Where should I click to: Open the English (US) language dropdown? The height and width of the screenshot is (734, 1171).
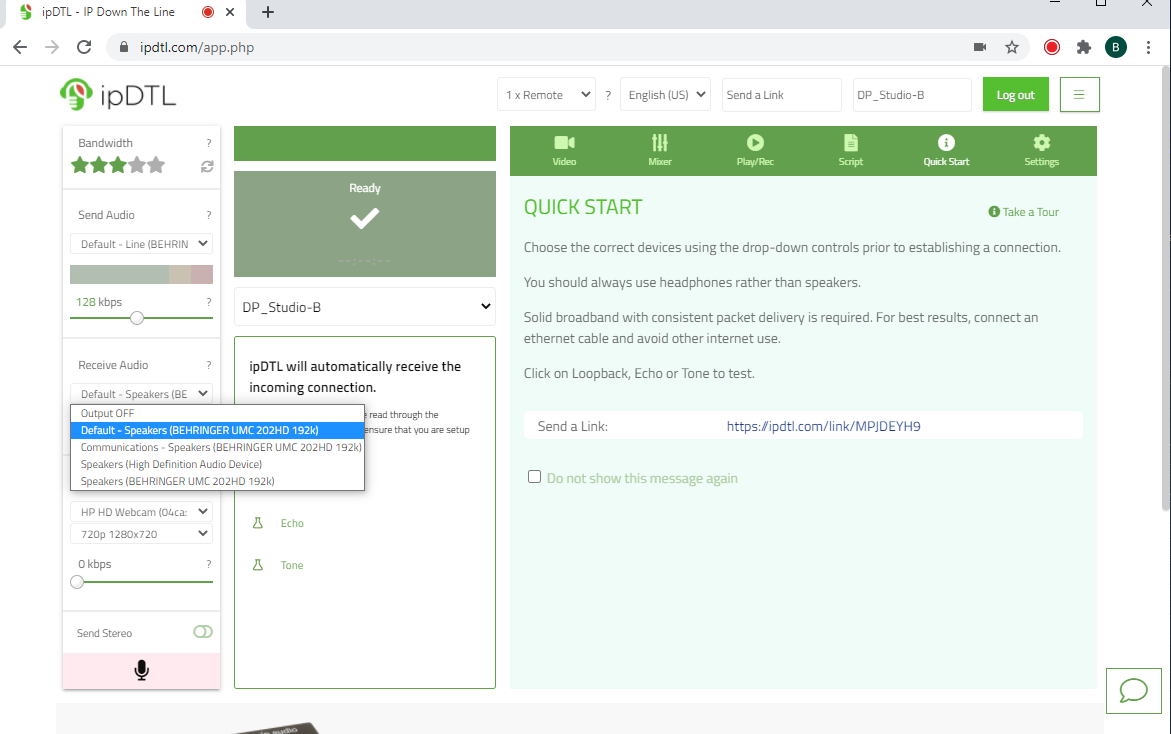point(665,95)
